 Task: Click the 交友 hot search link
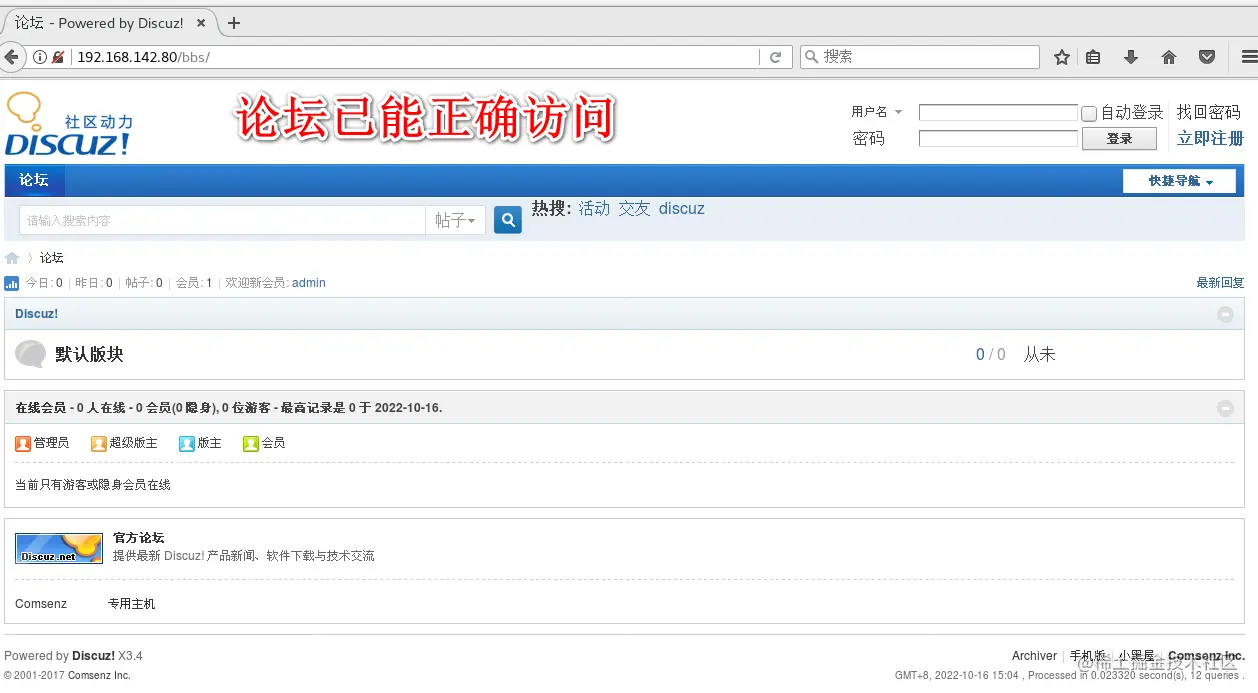click(x=634, y=208)
